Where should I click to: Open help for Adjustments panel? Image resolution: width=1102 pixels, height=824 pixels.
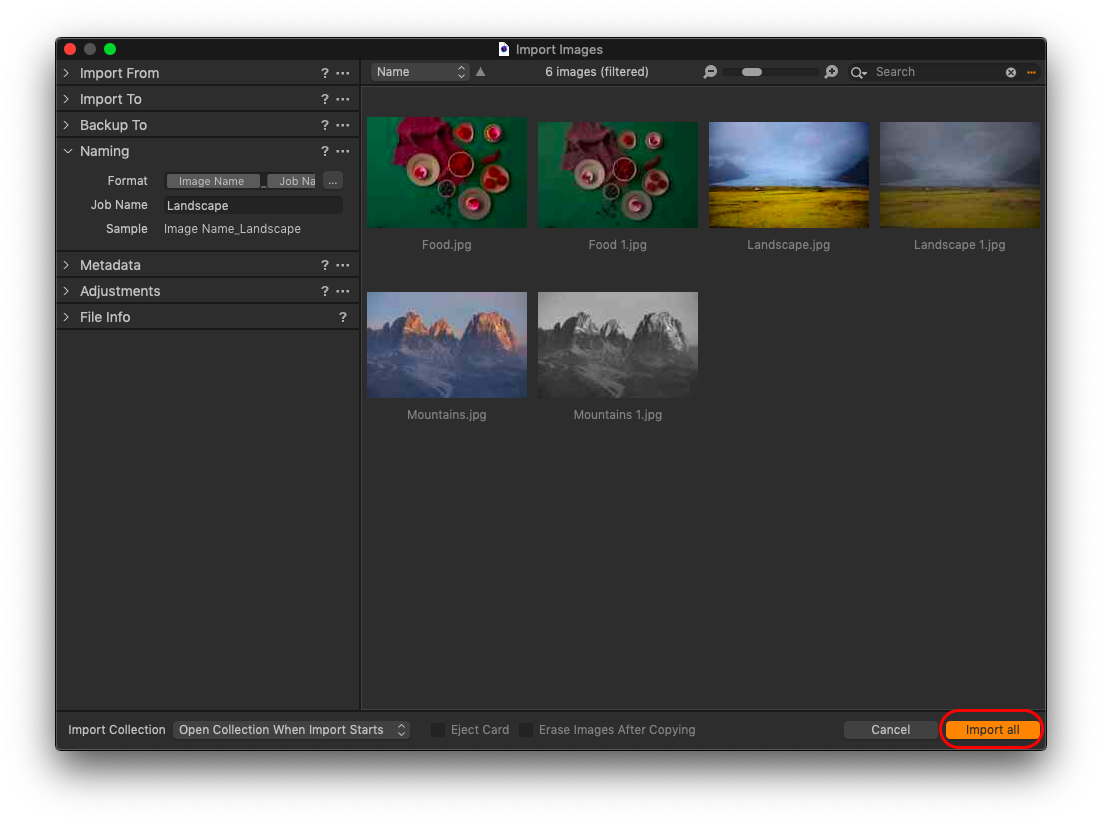coord(325,291)
